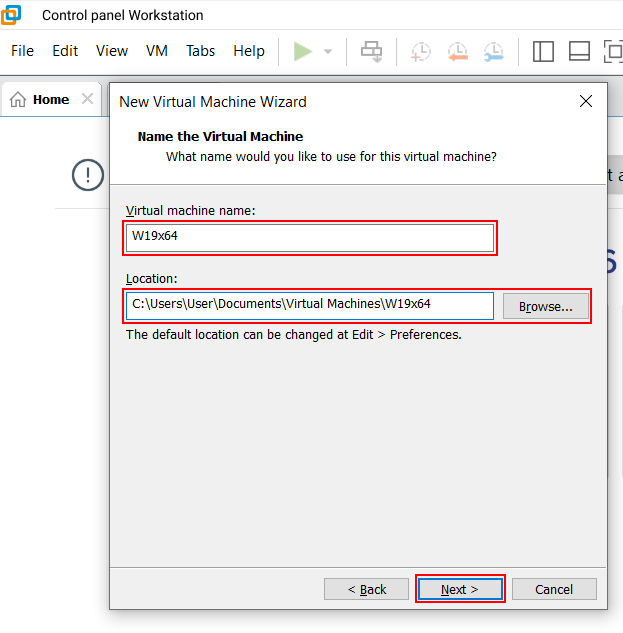Enter full screen mode icon

pos(612,52)
